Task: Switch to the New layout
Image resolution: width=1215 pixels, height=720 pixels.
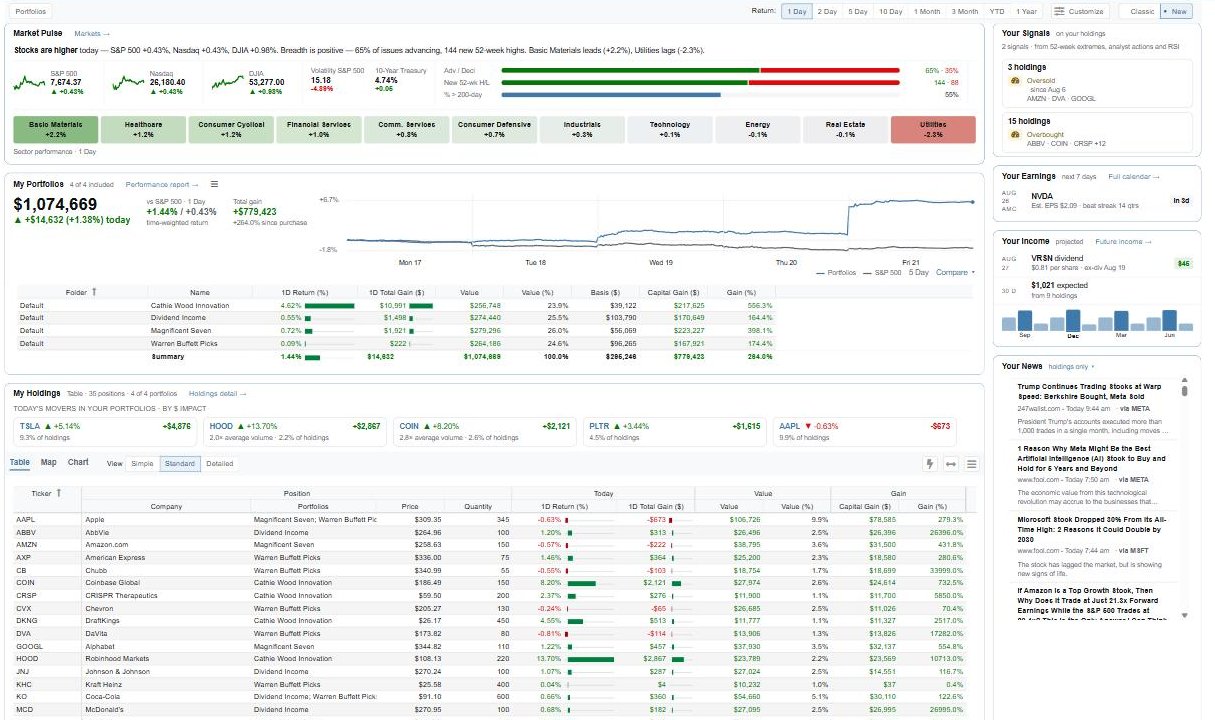Action: (x=1177, y=11)
